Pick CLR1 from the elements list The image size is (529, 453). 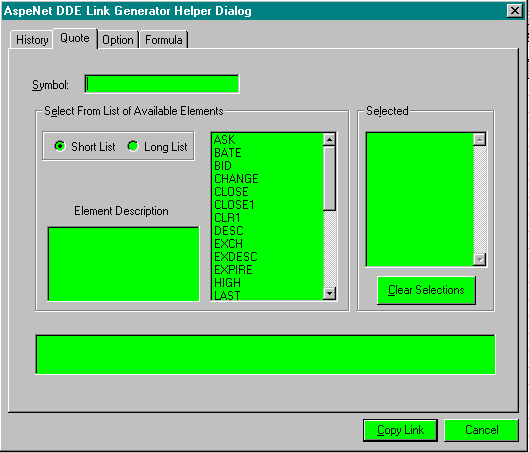[268, 218]
